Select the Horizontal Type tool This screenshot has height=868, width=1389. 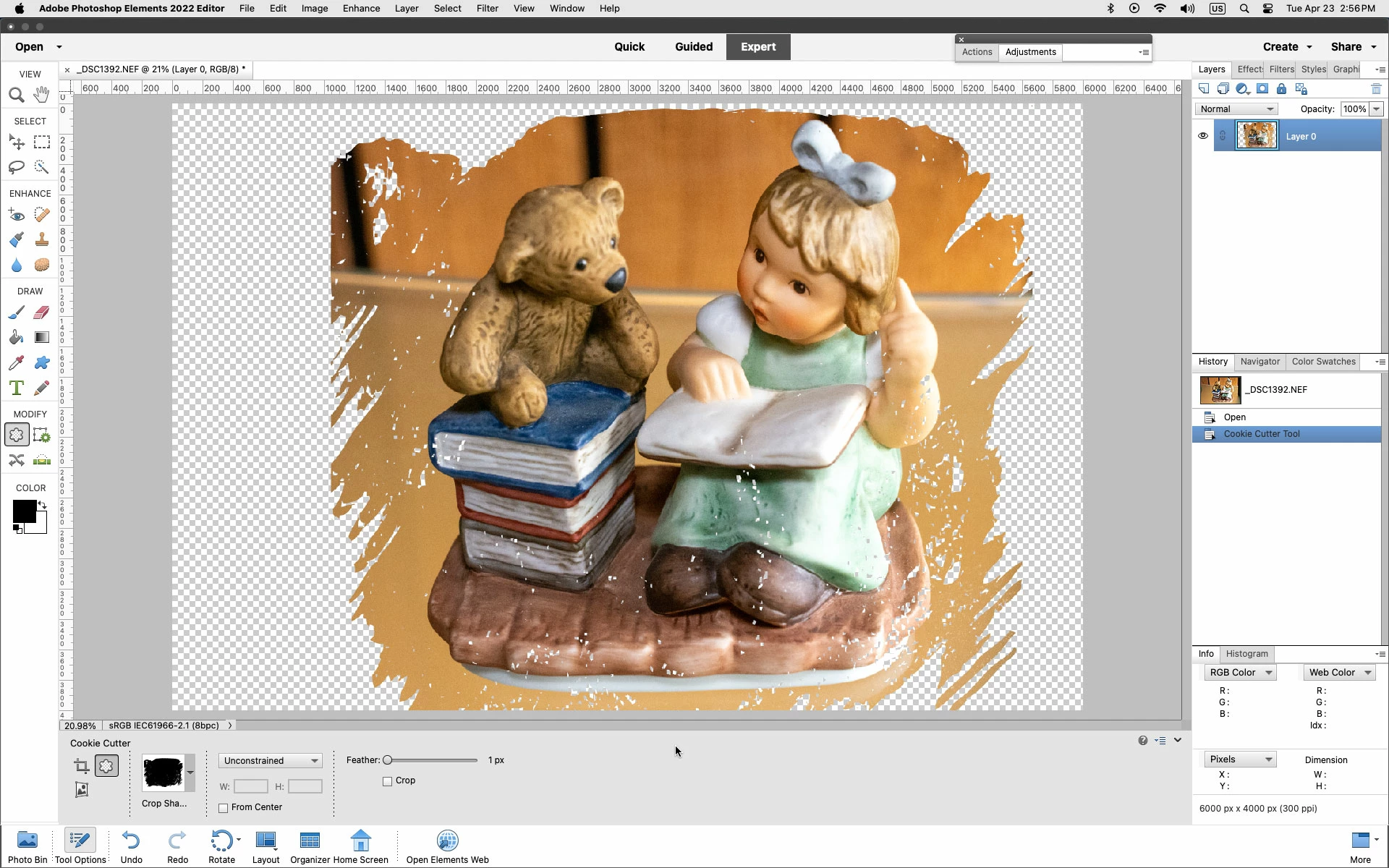[x=16, y=388]
